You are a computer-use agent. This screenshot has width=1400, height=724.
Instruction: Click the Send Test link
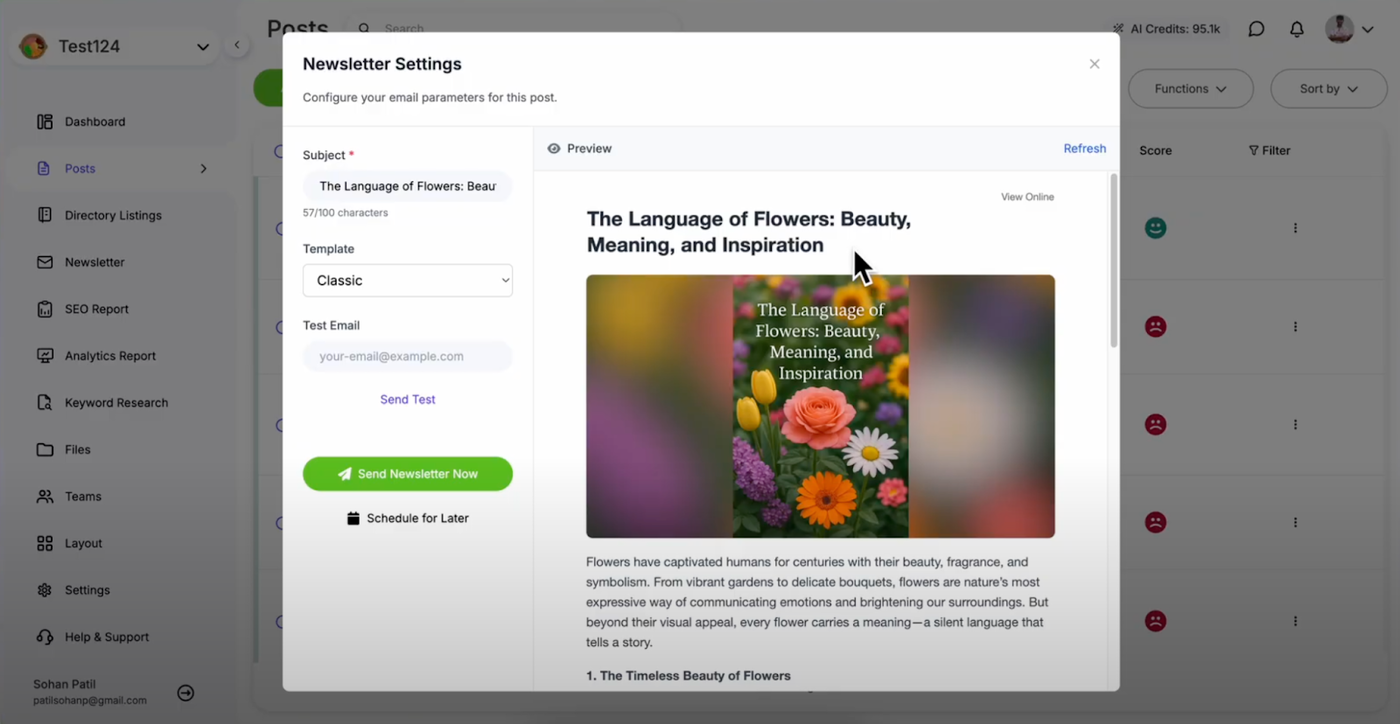pos(407,399)
